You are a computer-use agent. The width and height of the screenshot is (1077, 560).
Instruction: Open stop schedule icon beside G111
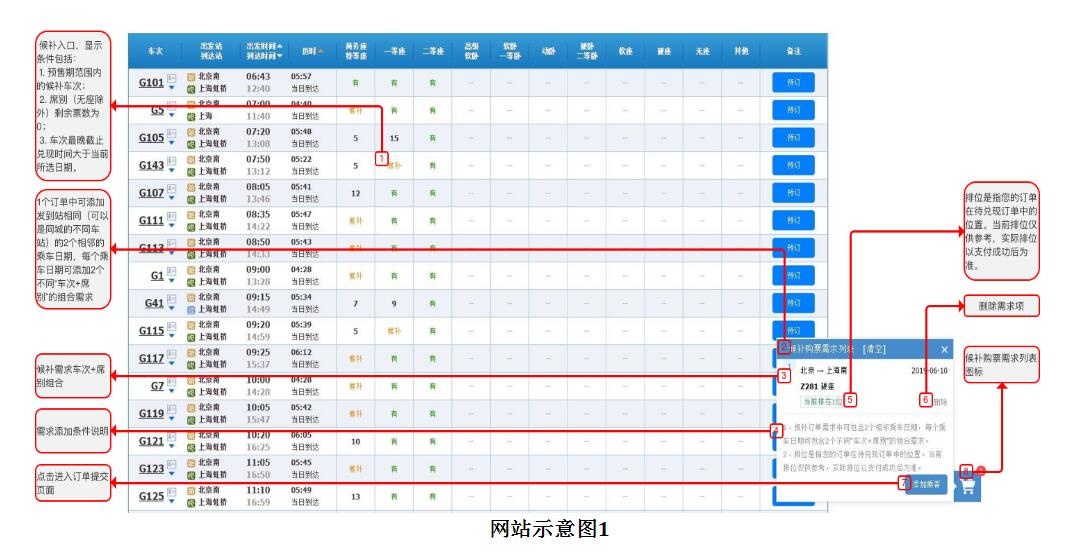(172, 216)
